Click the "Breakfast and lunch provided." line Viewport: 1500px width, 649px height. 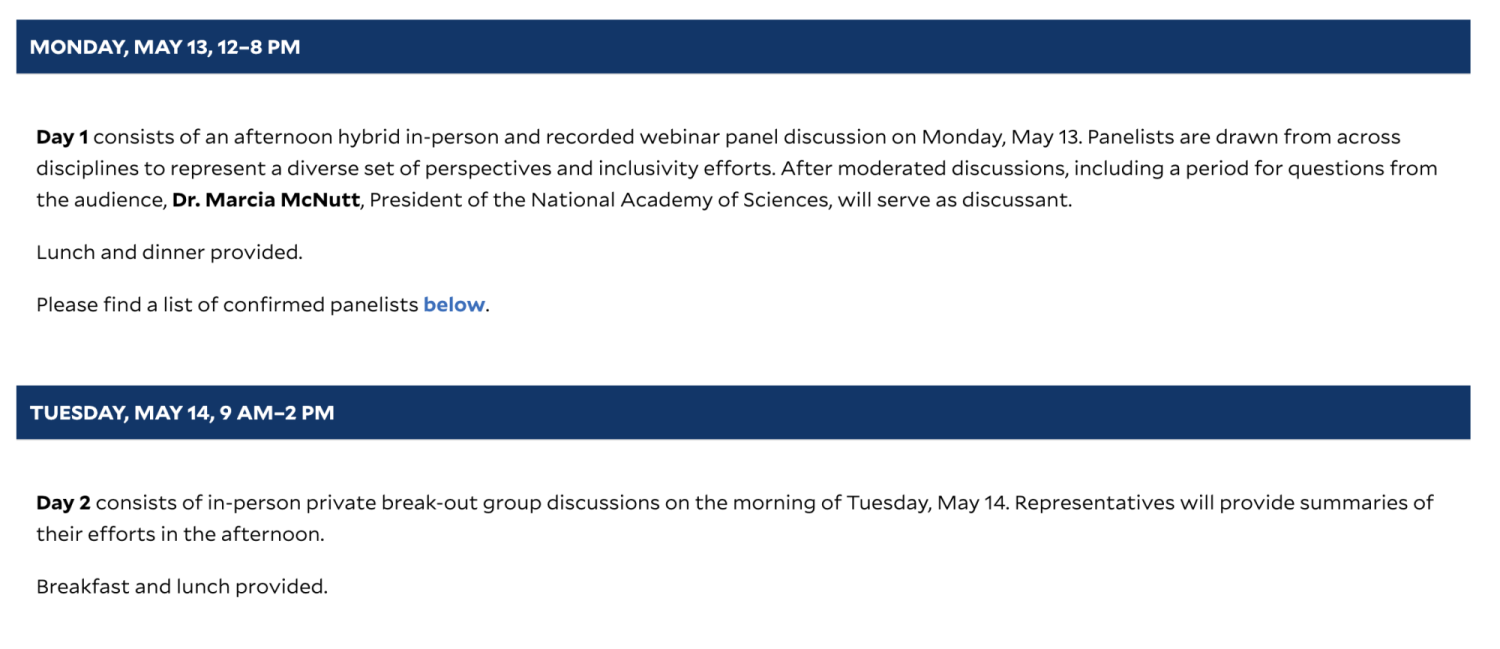182,587
